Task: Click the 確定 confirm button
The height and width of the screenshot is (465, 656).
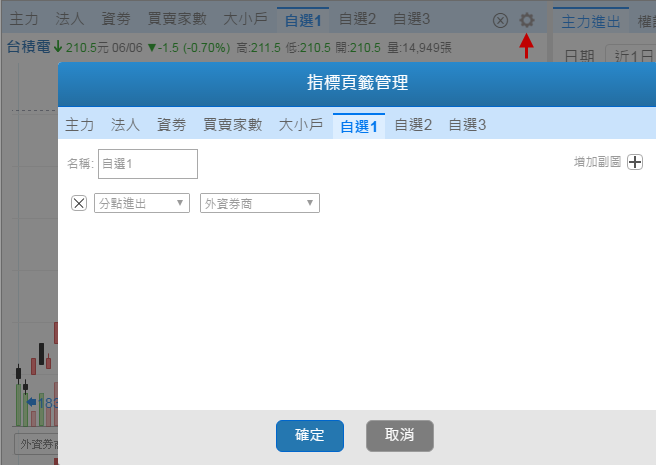Action: coord(310,436)
